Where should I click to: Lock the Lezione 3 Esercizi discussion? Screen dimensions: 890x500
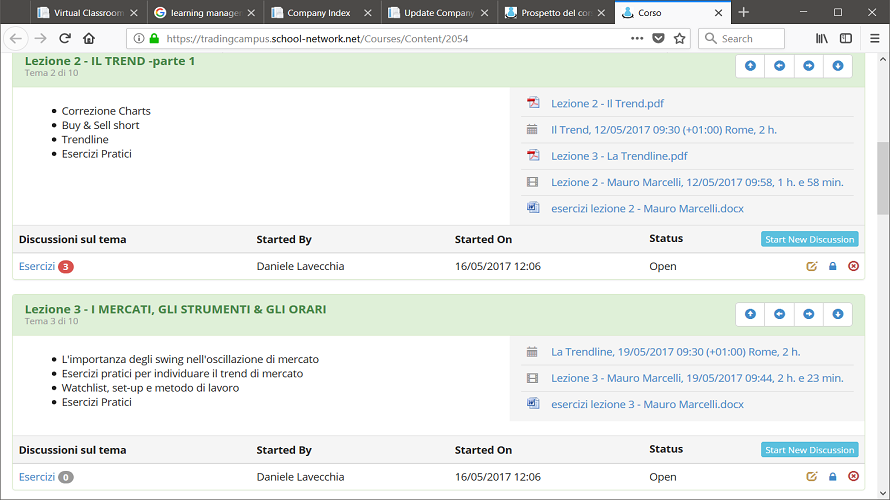[x=833, y=477]
